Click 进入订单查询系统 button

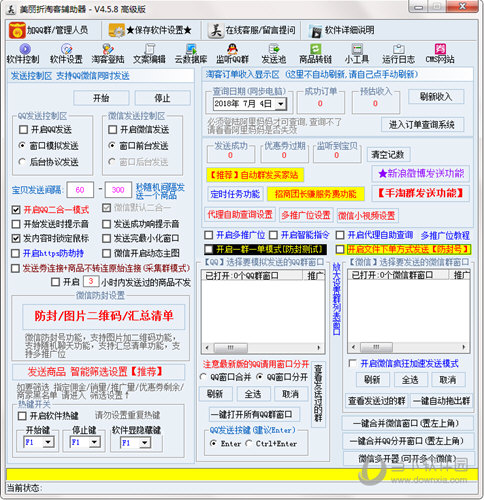click(422, 125)
